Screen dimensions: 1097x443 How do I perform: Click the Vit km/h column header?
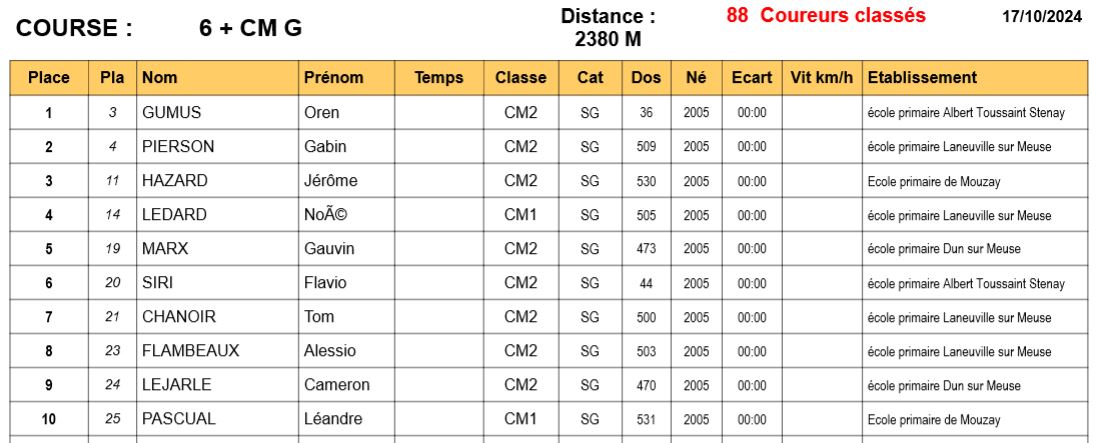click(822, 78)
